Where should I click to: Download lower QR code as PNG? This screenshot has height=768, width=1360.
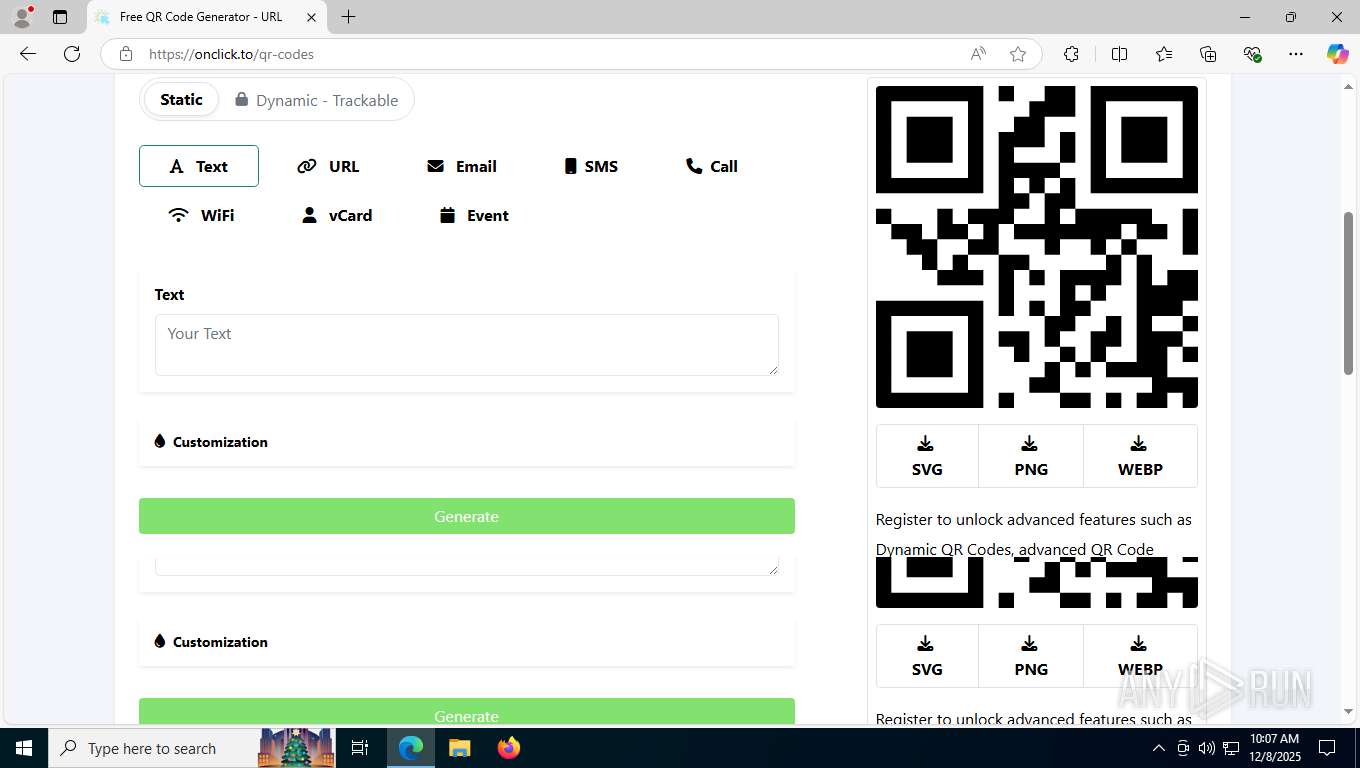[x=1031, y=656]
